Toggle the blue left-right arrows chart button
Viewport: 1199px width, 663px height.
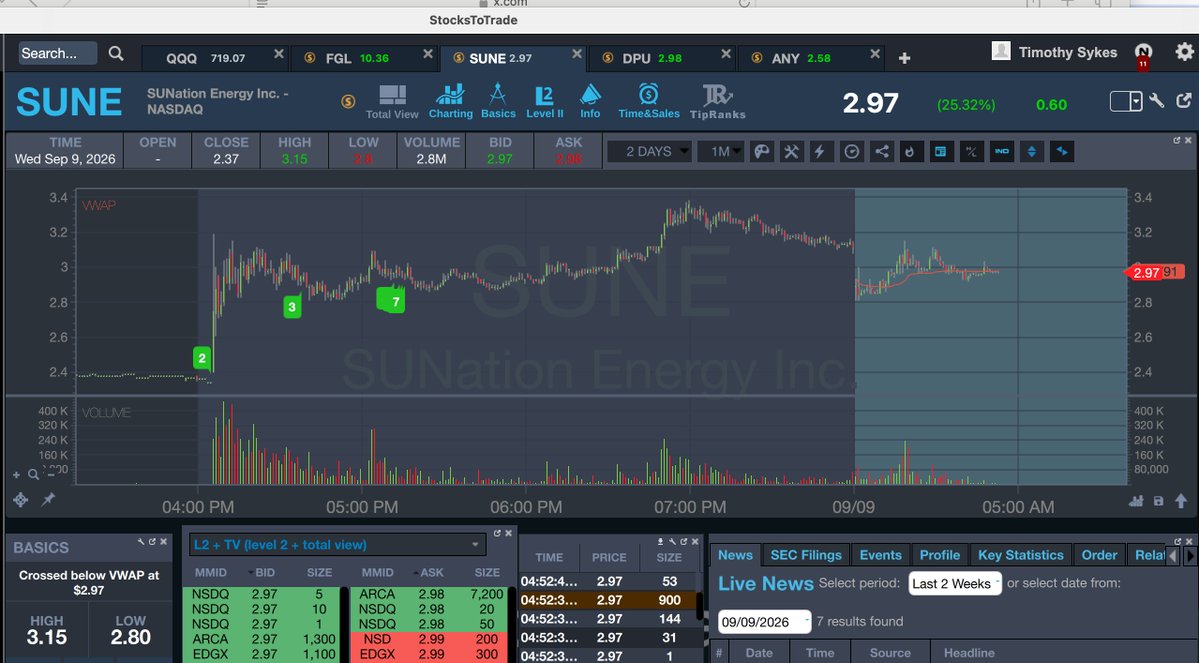[x=1061, y=151]
